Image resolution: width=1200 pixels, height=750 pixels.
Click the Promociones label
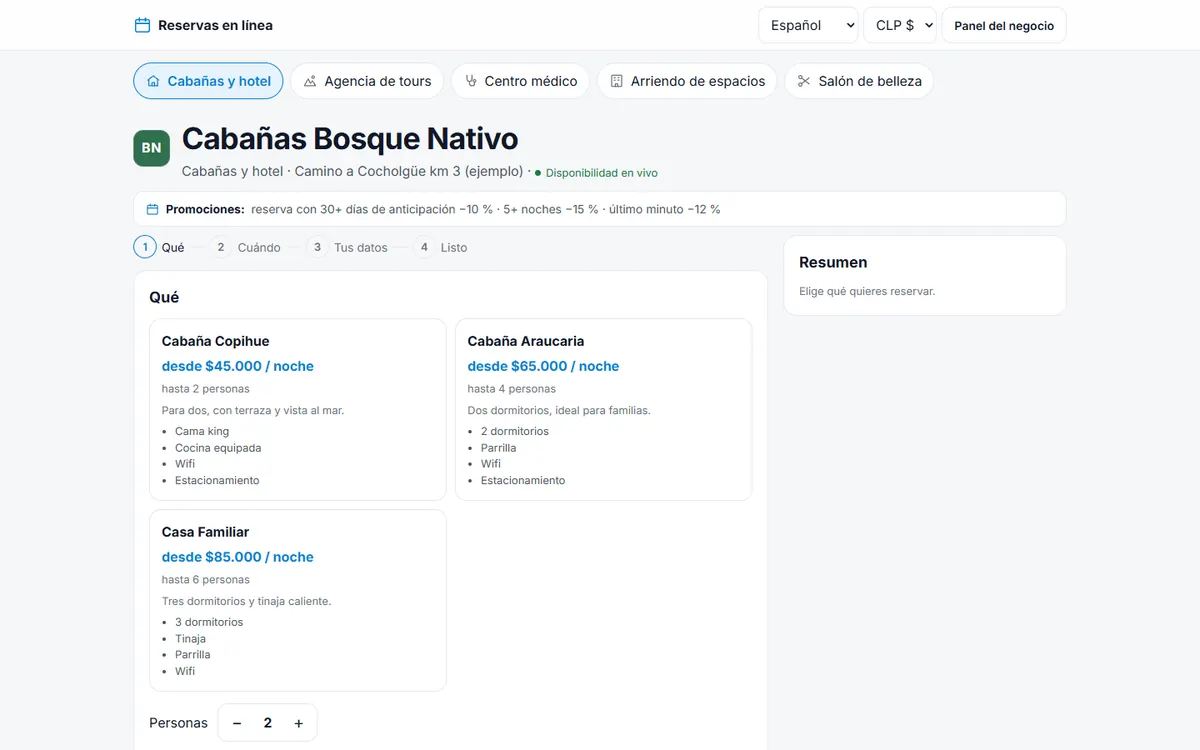(205, 209)
